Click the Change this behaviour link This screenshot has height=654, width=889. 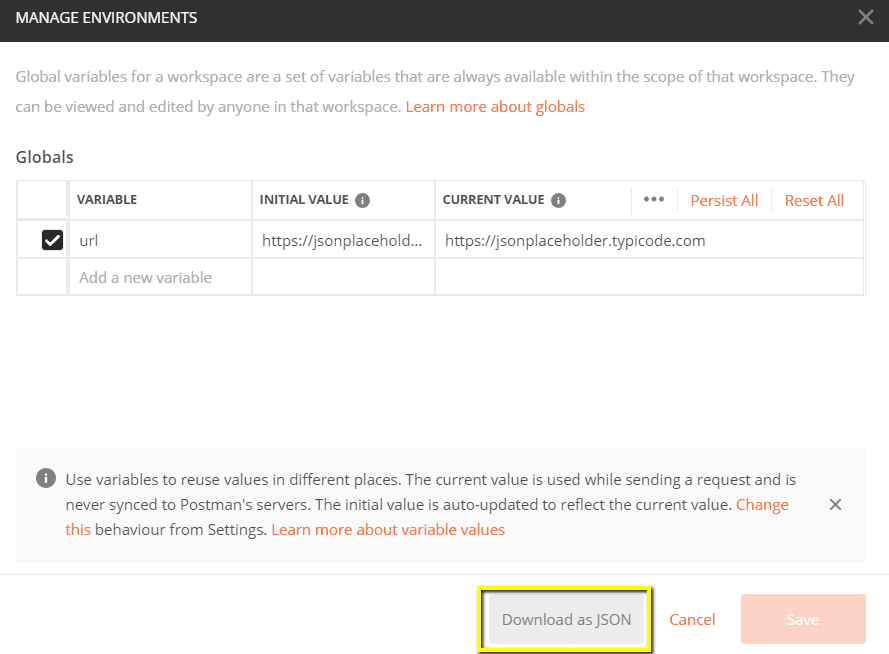click(762, 504)
